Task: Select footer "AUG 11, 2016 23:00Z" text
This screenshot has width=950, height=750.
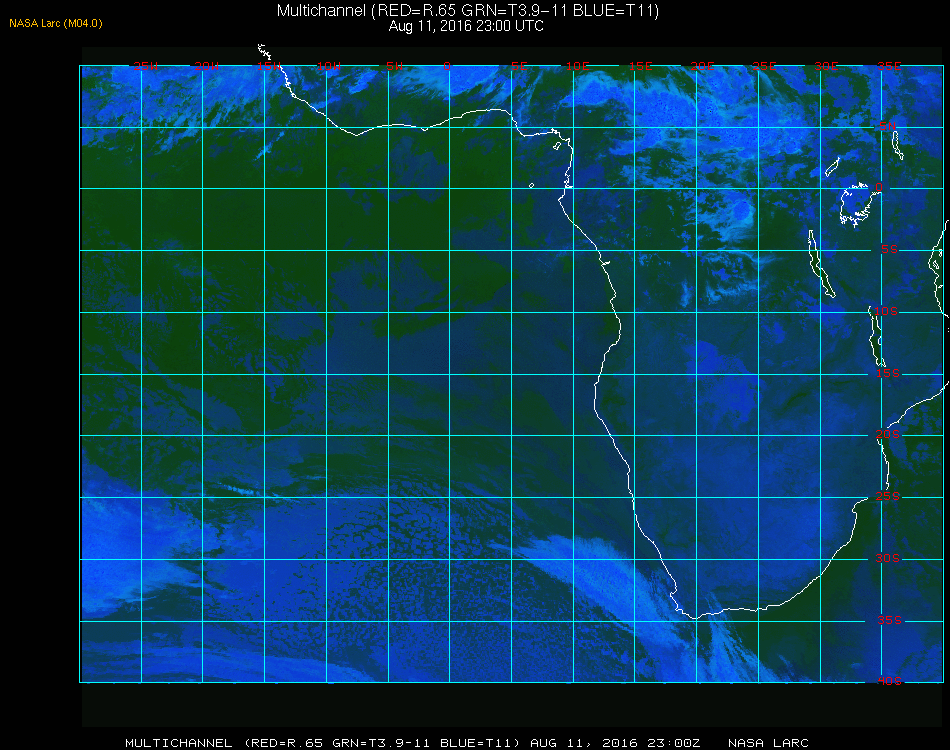Action: pyautogui.click(x=615, y=743)
